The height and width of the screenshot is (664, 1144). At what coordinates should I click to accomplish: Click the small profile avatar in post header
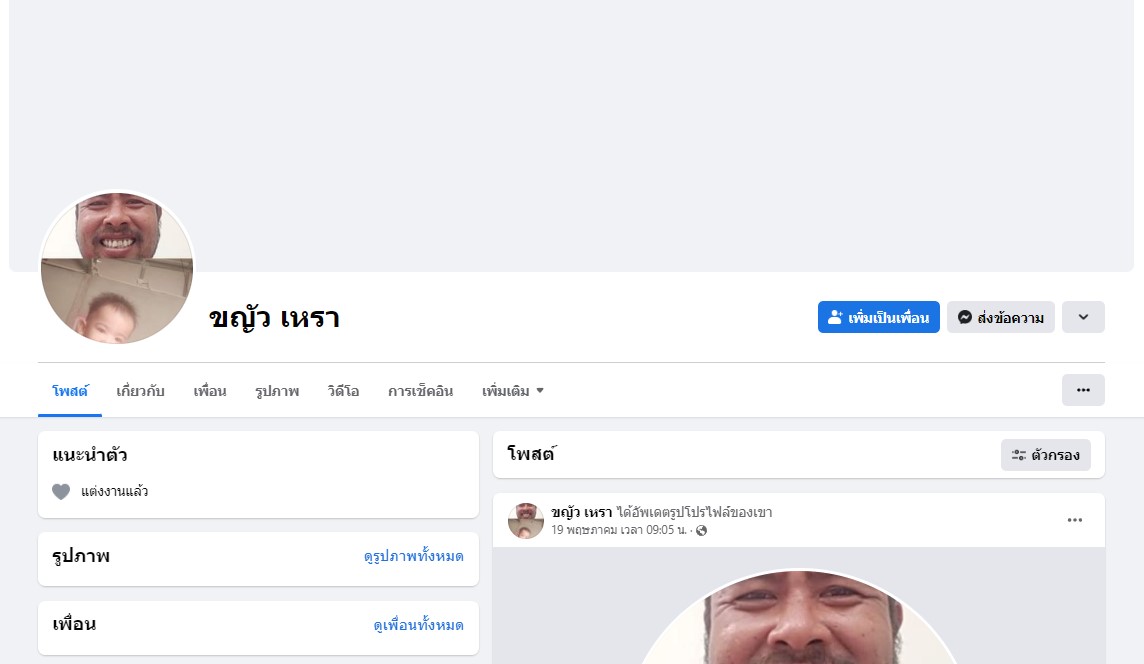point(525,520)
